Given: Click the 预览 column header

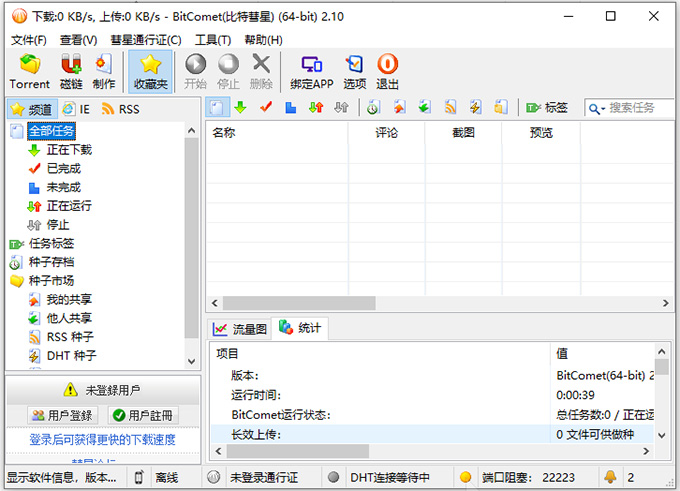Looking at the screenshot, I should tap(541, 132).
